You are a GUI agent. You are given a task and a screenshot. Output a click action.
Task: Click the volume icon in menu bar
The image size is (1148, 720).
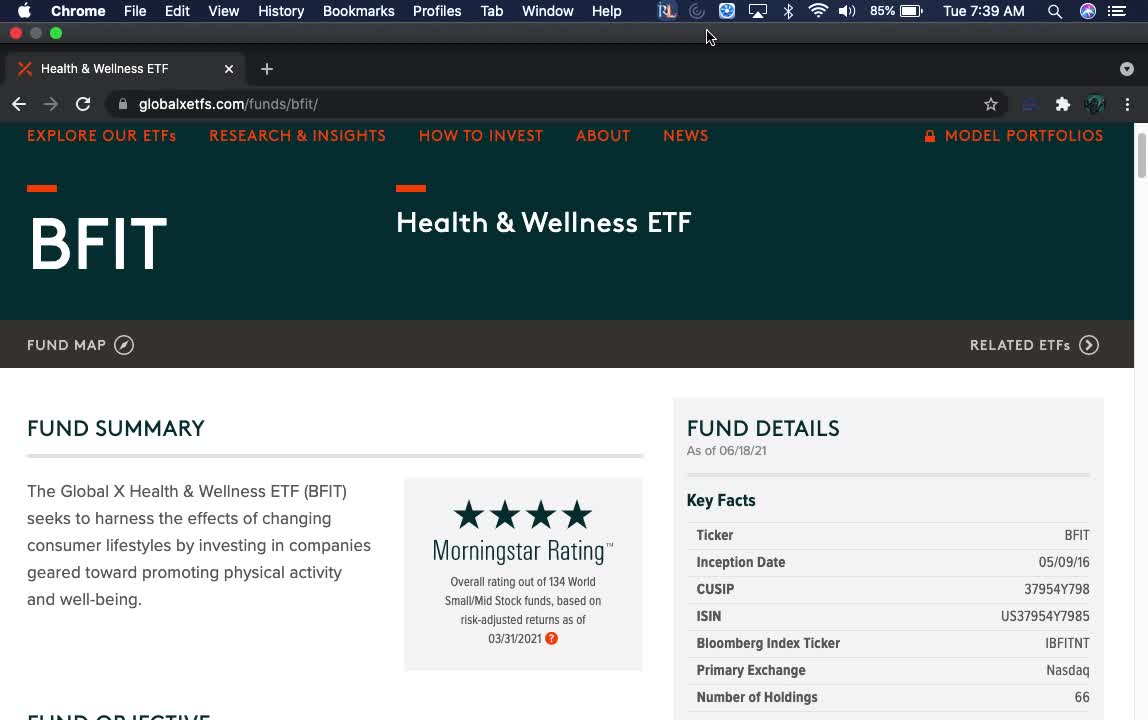[x=846, y=11]
